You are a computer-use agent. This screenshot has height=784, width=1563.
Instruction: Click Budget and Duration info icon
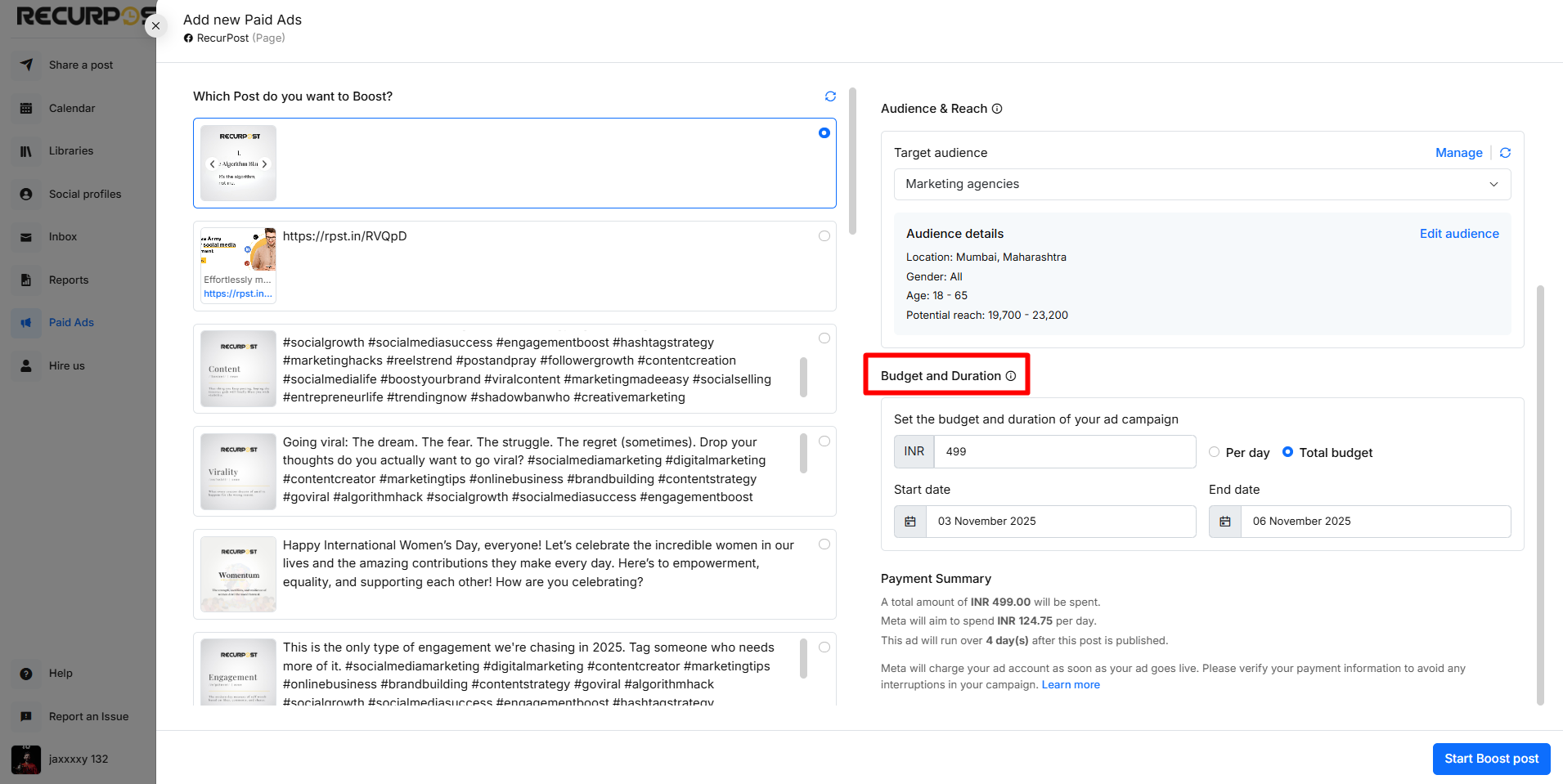pyautogui.click(x=1011, y=376)
